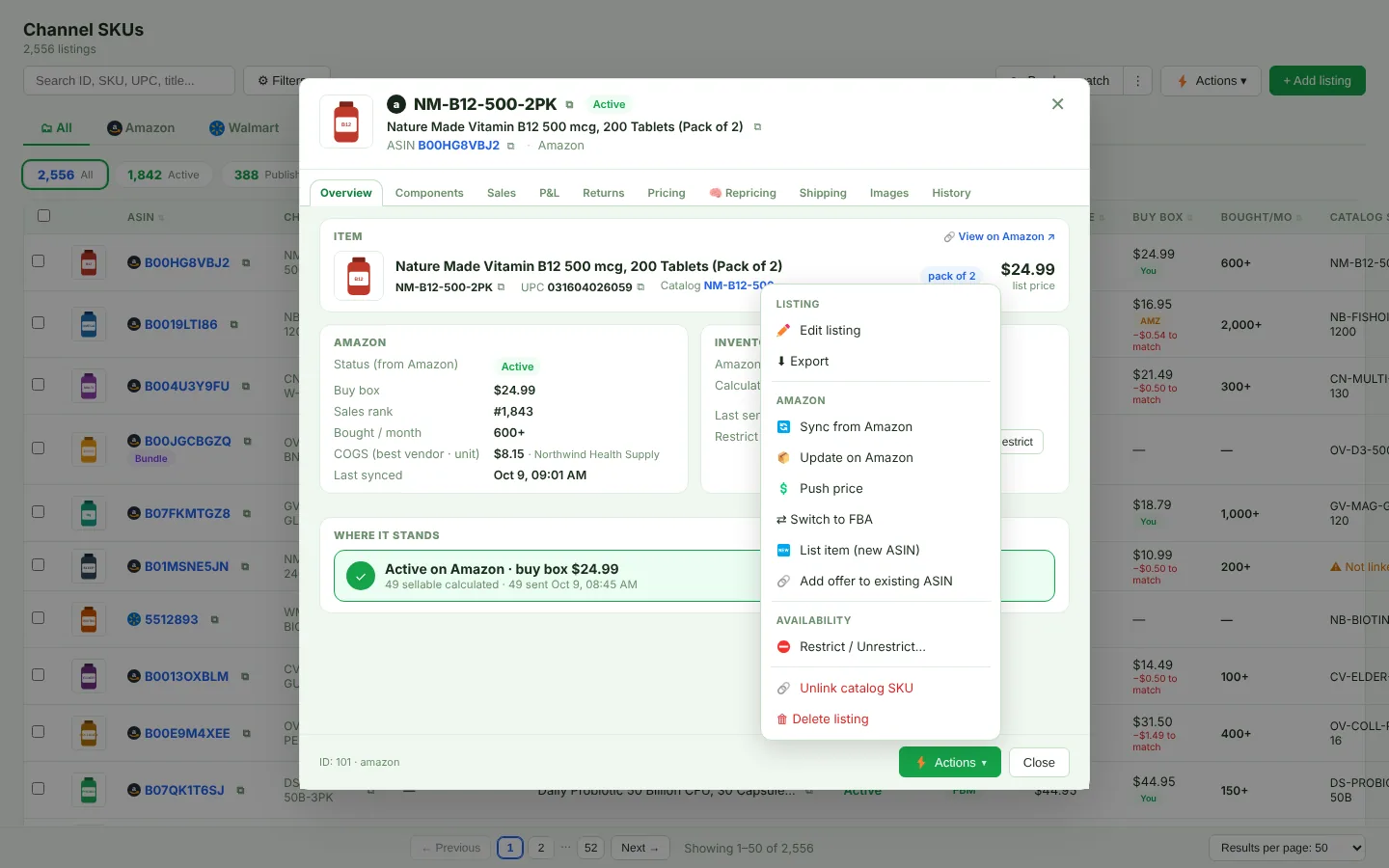
Task: Go to page 2 in the pagination
Action: (541, 848)
